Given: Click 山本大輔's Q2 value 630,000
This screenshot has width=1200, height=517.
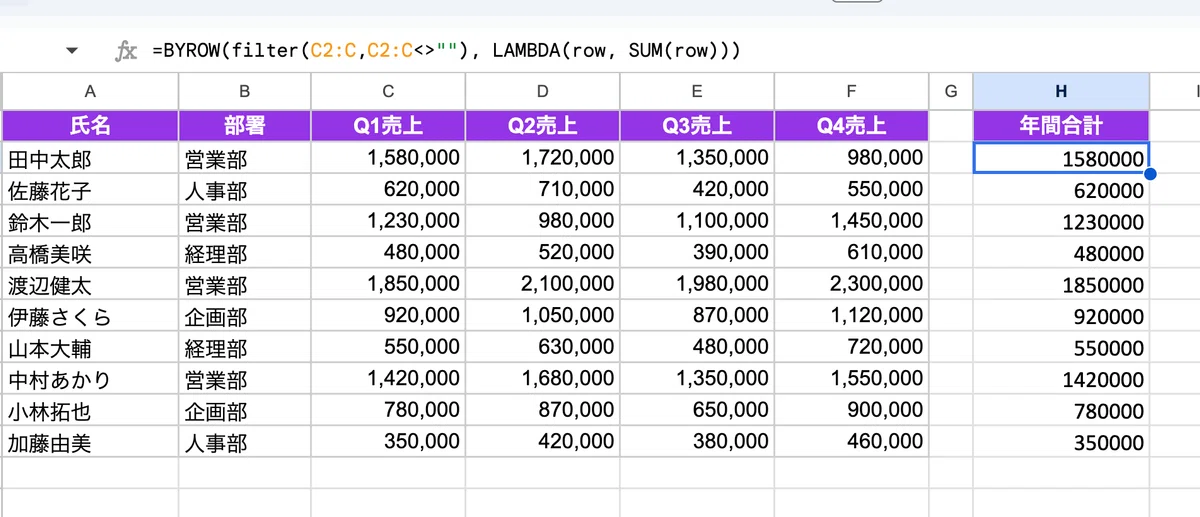Looking at the screenshot, I should [542, 348].
